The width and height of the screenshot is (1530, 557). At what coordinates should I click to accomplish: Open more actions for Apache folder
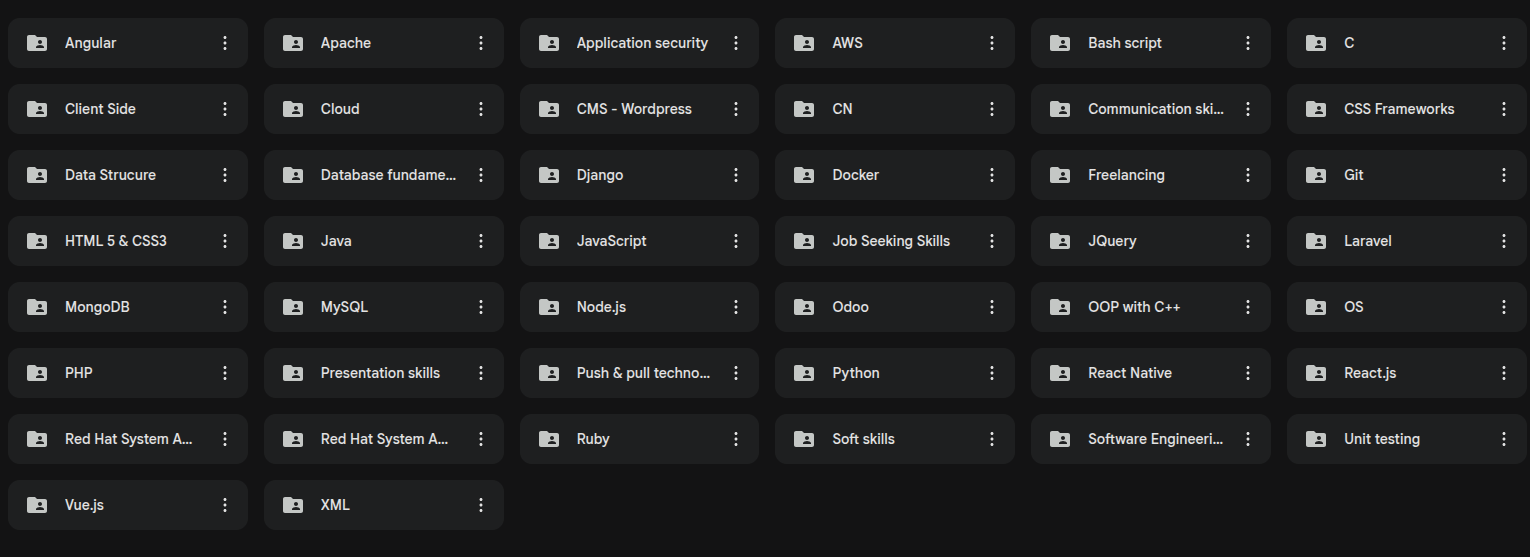[x=481, y=43]
